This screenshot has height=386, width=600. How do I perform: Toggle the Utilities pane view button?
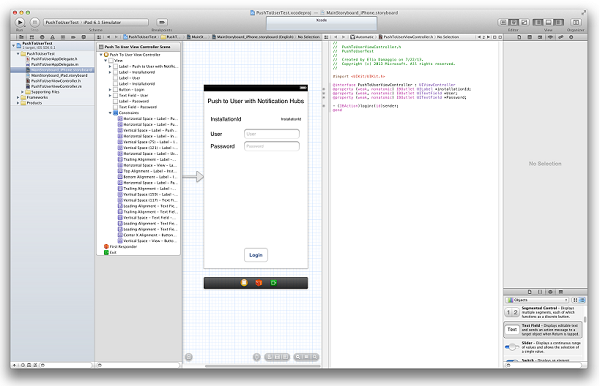[x=558, y=22]
